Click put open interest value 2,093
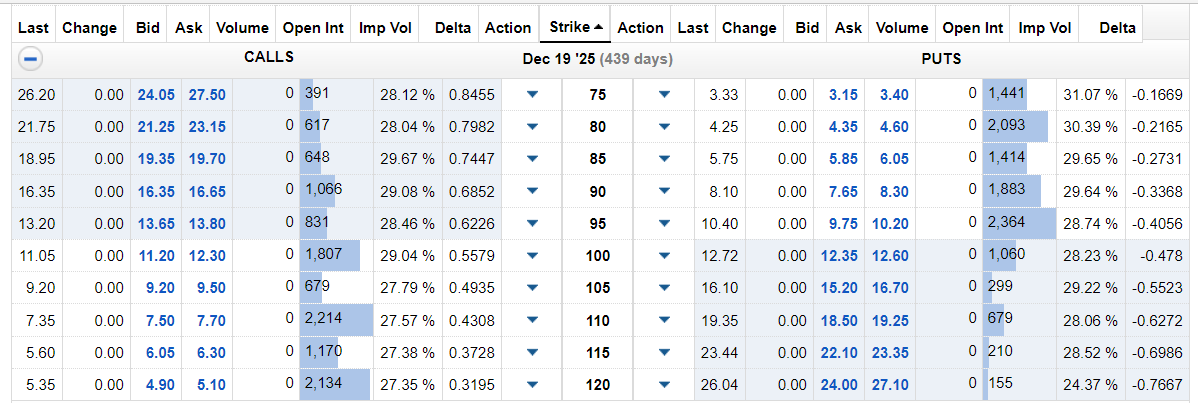 1006,126
